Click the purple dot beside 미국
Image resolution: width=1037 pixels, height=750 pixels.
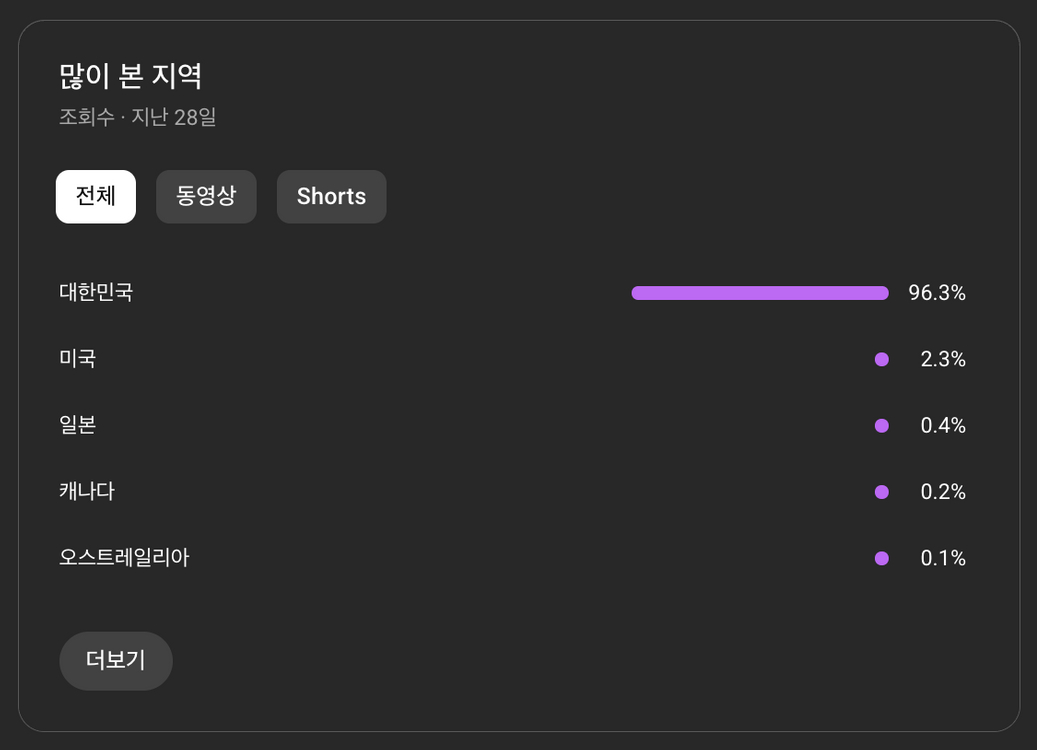(882, 358)
